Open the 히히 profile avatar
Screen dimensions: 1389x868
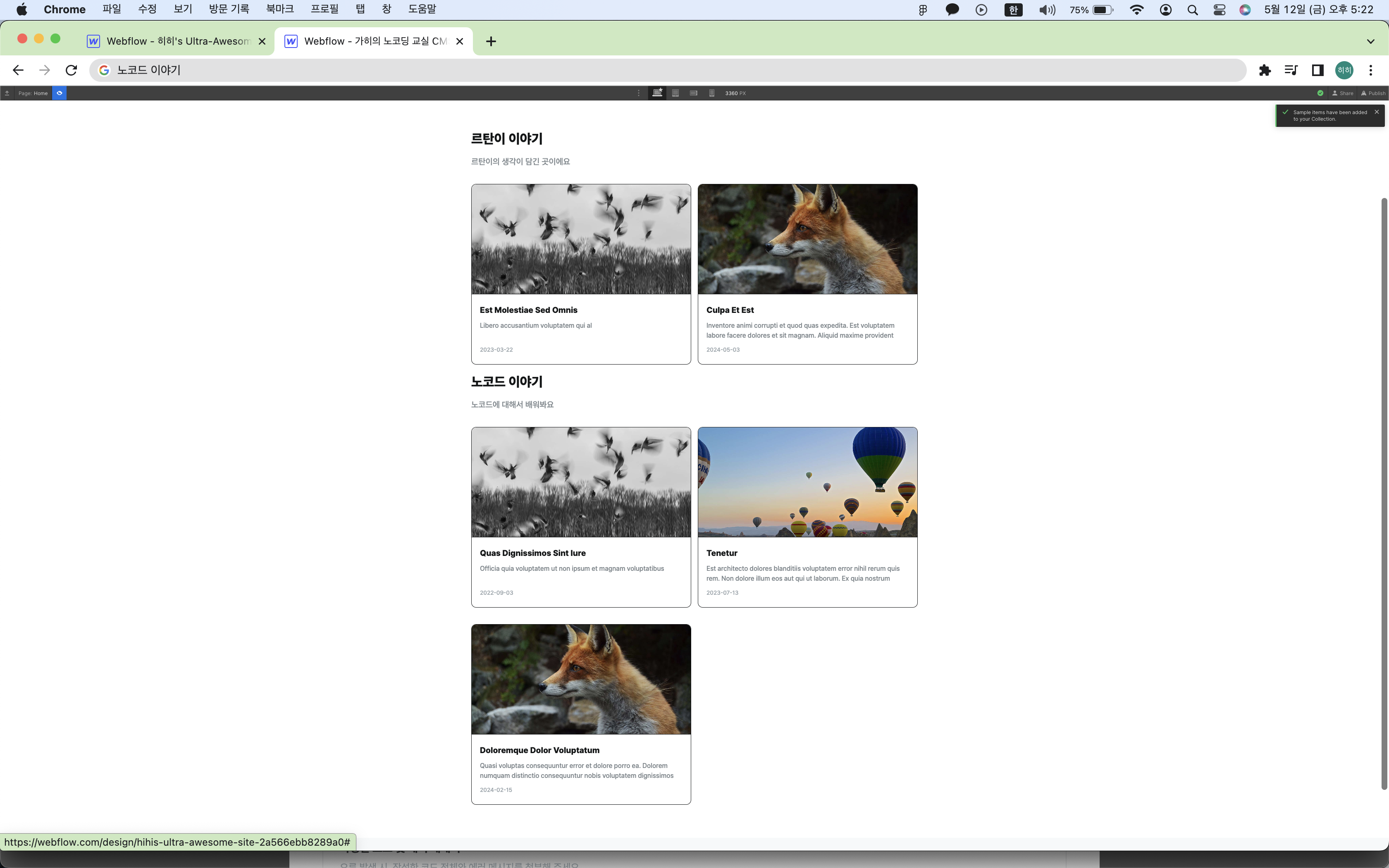point(1344,70)
